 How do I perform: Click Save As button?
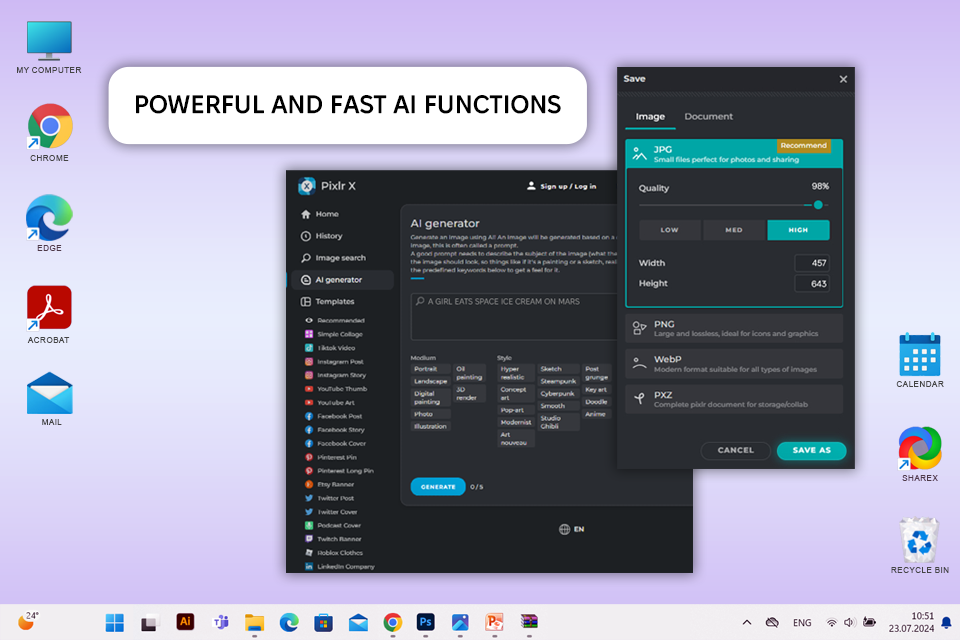pos(811,450)
